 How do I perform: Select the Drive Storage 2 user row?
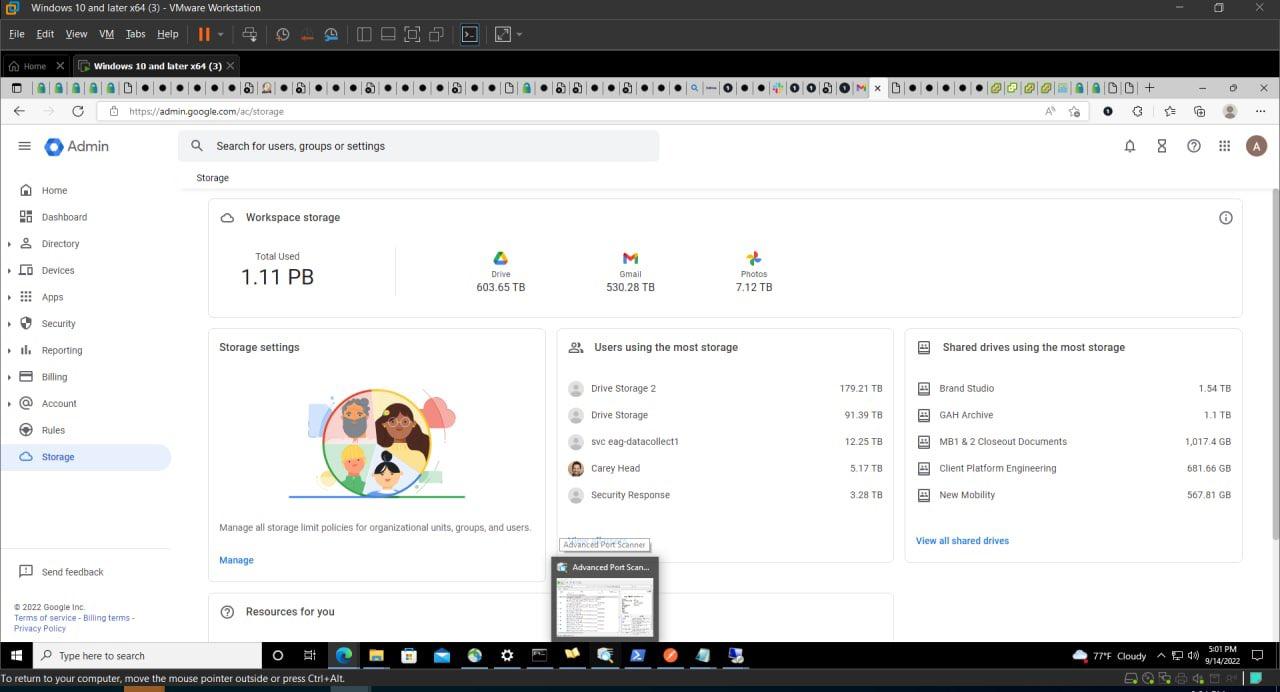click(725, 388)
